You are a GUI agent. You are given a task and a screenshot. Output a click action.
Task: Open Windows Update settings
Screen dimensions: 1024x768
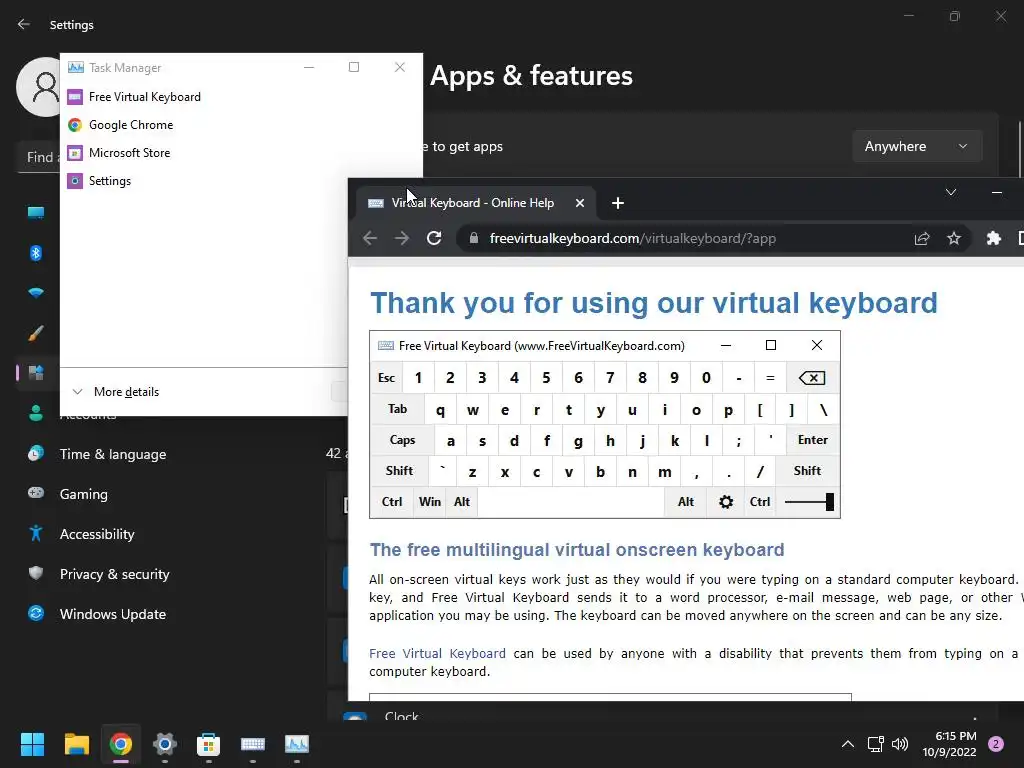(x=113, y=614)
